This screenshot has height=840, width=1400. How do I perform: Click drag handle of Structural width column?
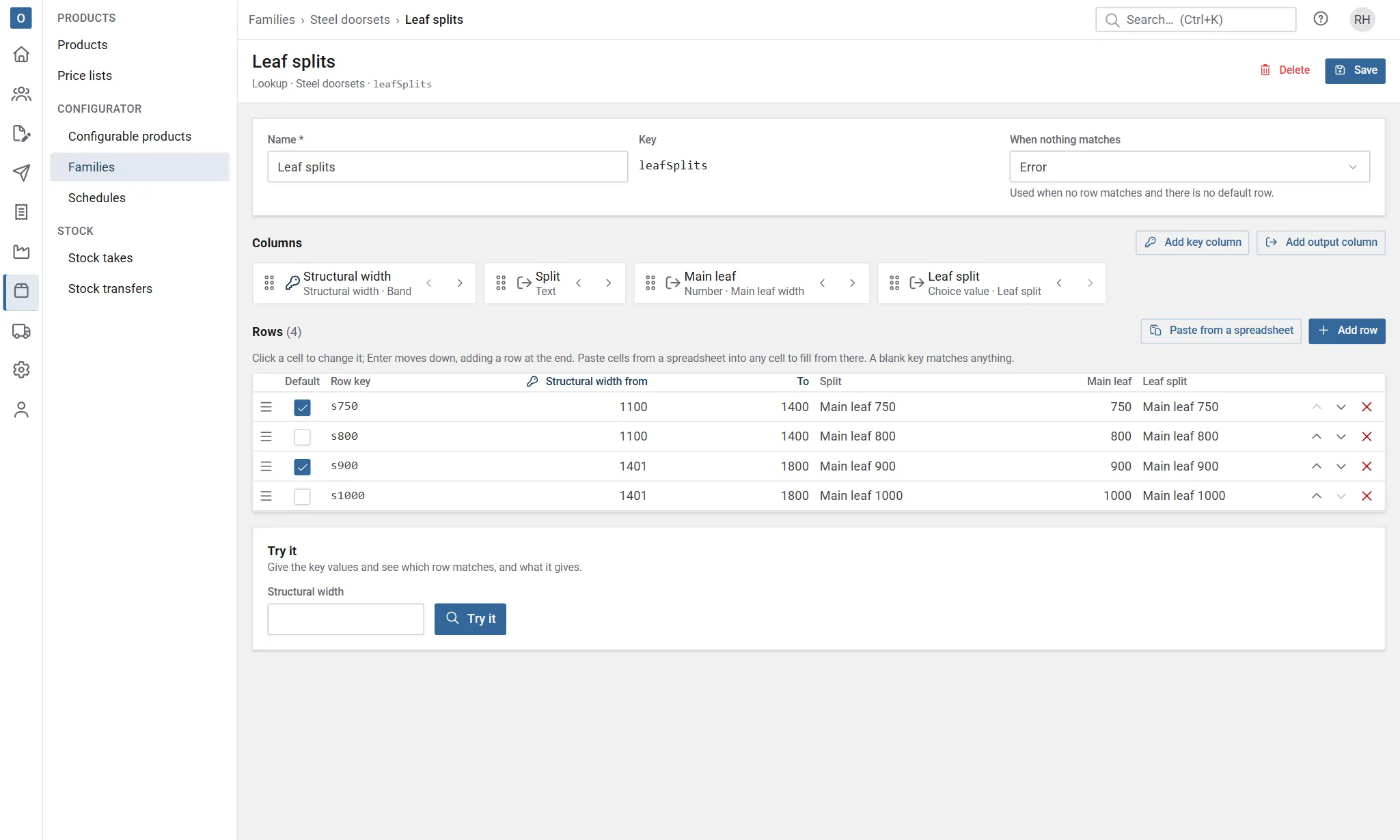[269, 283]
